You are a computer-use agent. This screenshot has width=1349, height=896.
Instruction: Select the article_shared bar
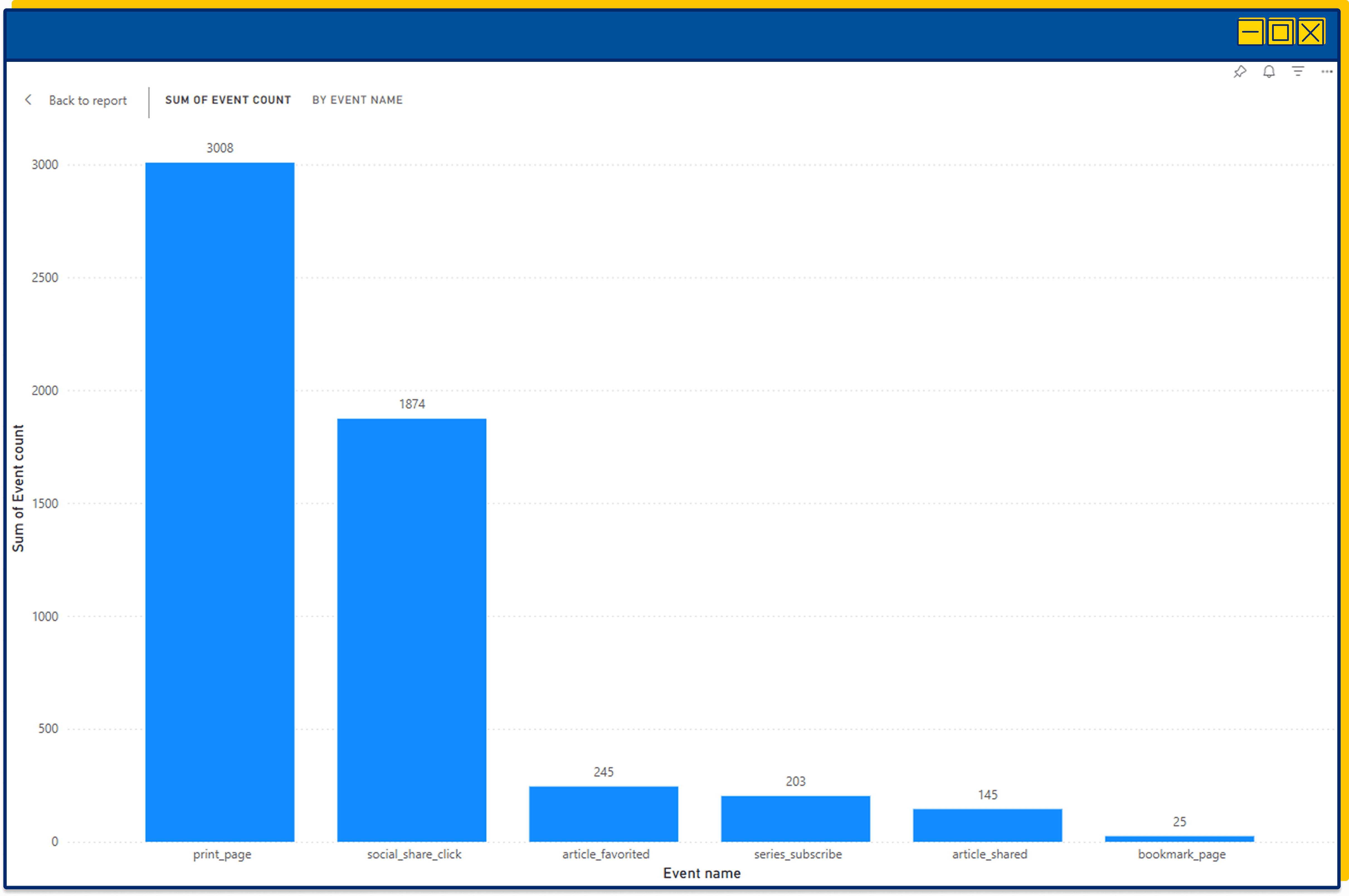click(987, 825)
